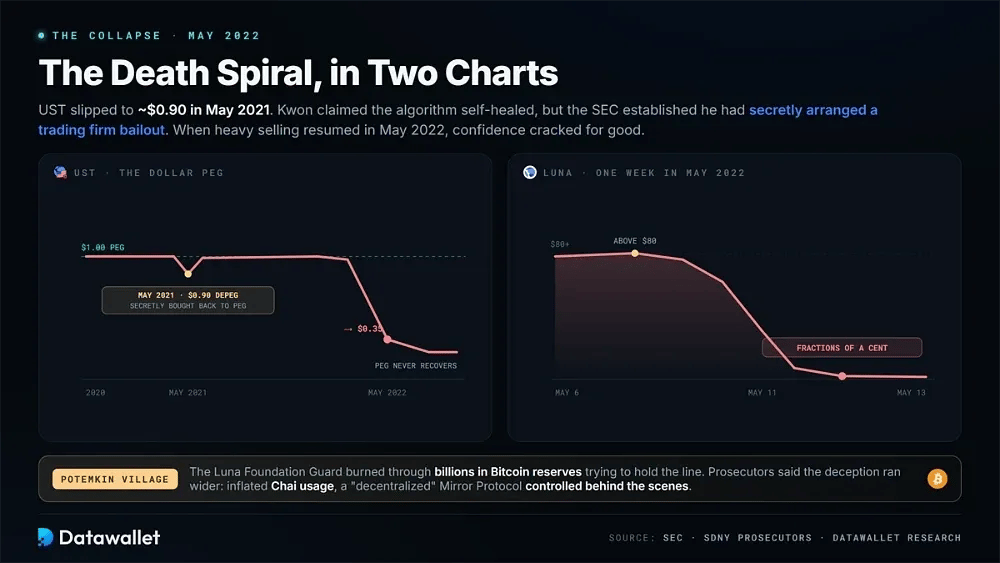Click the Datawallet wordmark text
This screenshot has height=563, width=1000.
point(110,537)
